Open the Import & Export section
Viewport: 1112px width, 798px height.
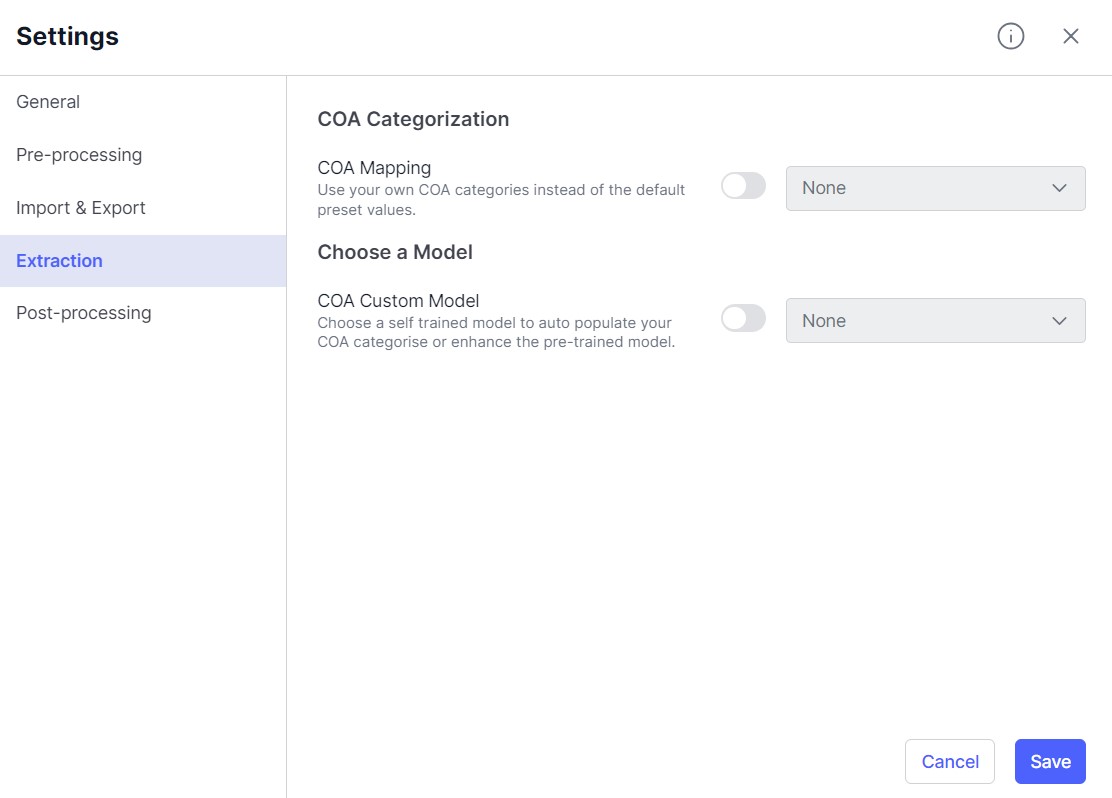click(81, 208)
